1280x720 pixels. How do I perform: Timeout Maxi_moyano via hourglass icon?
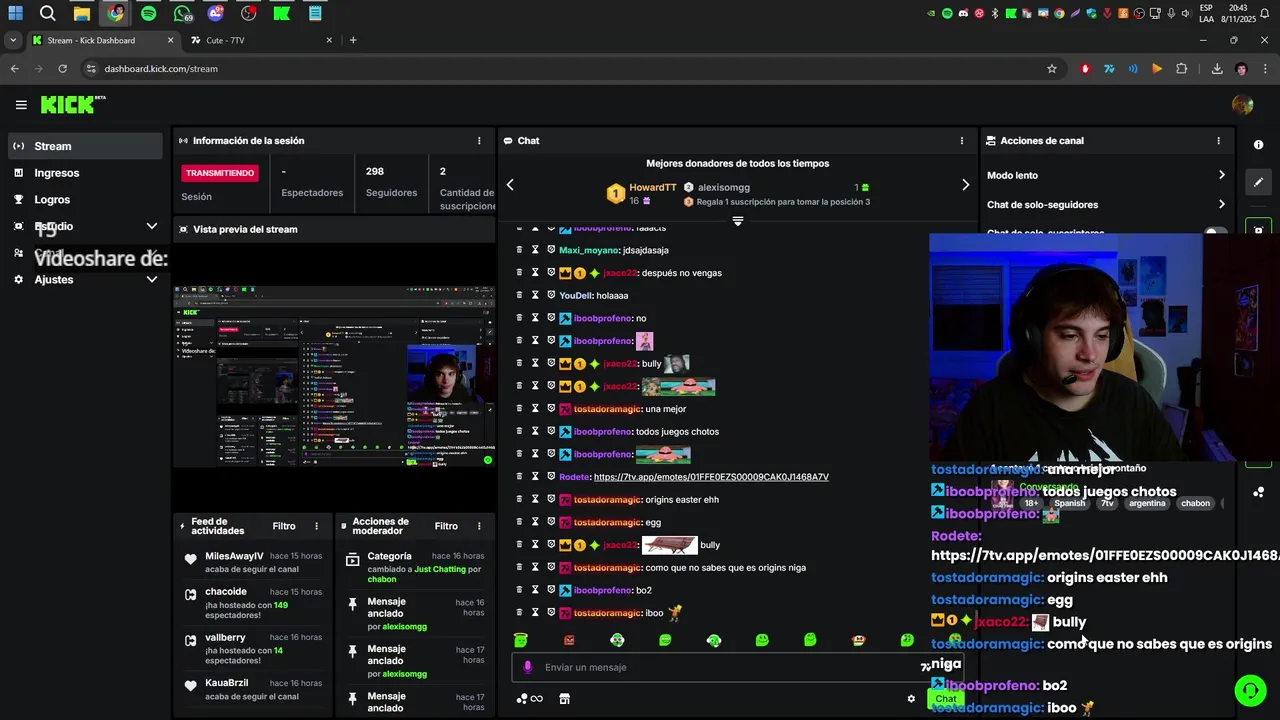(x=535, y=250)
